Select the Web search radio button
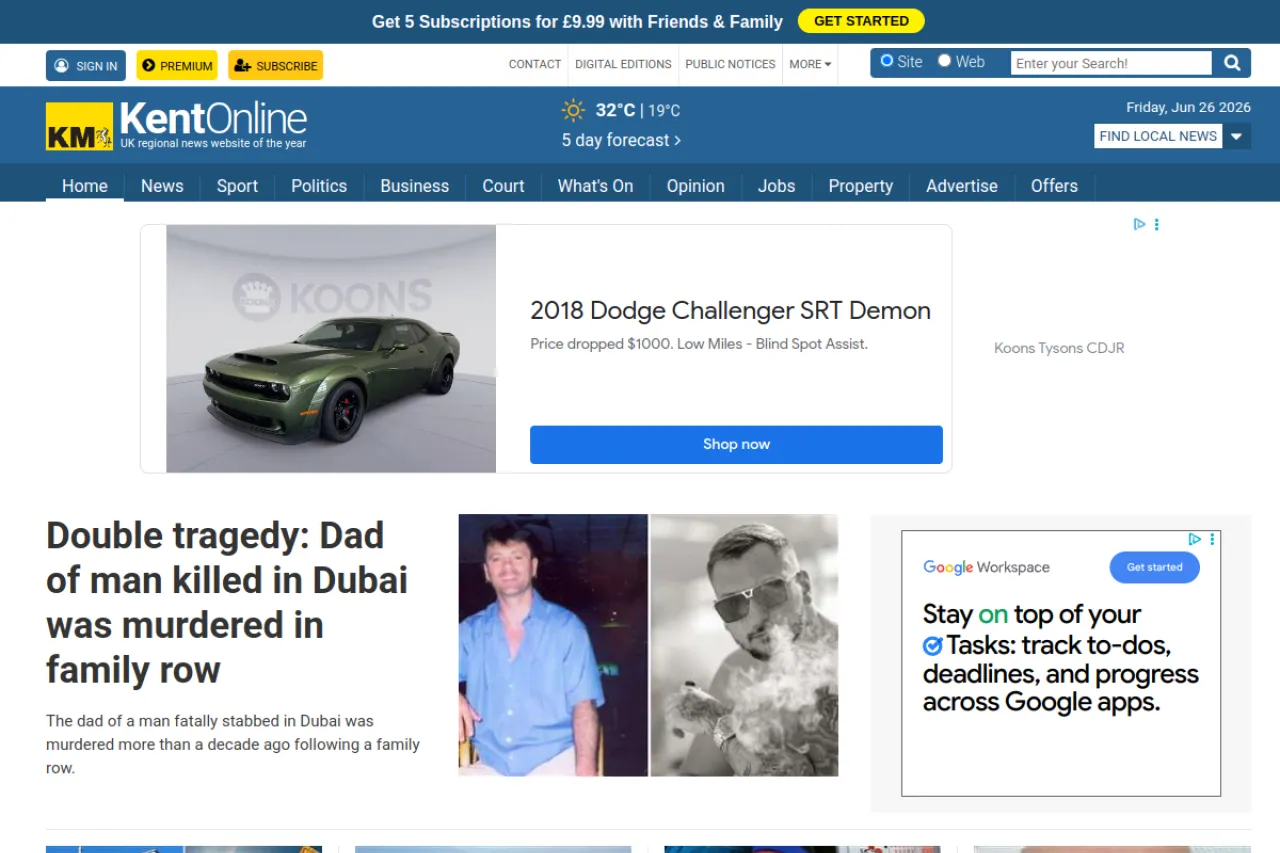 point(944,61)
